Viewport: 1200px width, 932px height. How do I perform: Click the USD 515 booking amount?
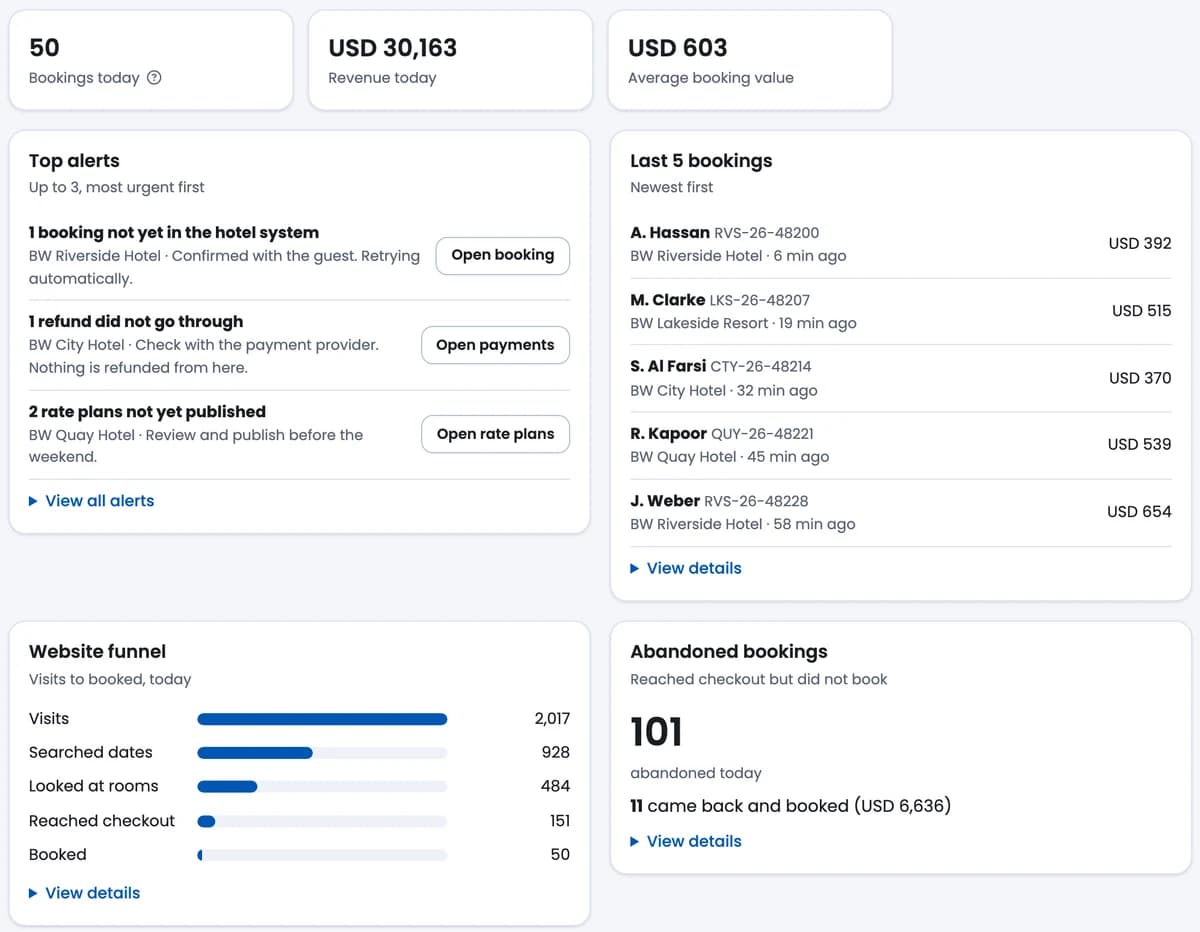pos(1141,311)
